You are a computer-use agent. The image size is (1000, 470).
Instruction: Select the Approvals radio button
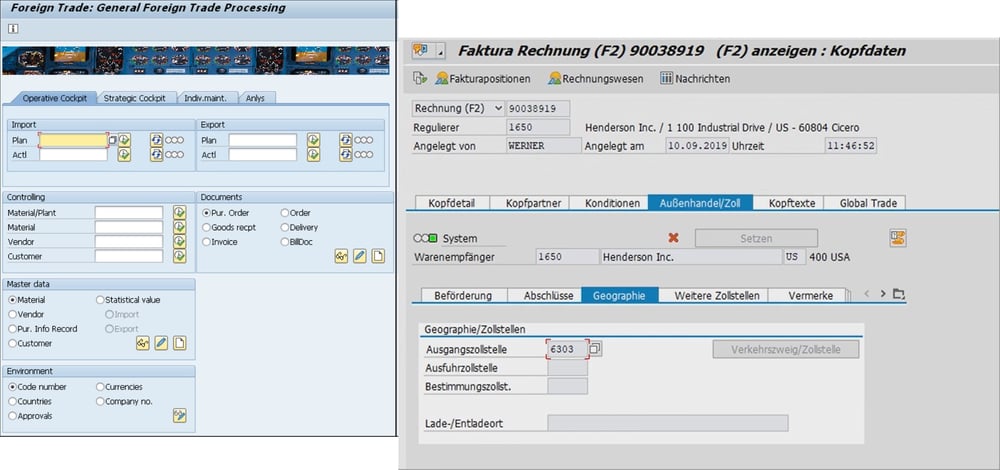[x=12, y=416]
